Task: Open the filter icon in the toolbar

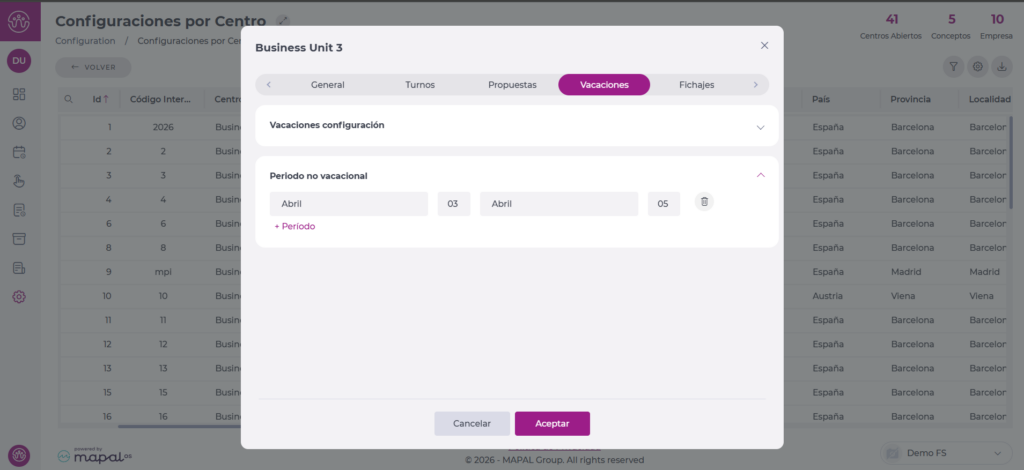Action: 953,67
